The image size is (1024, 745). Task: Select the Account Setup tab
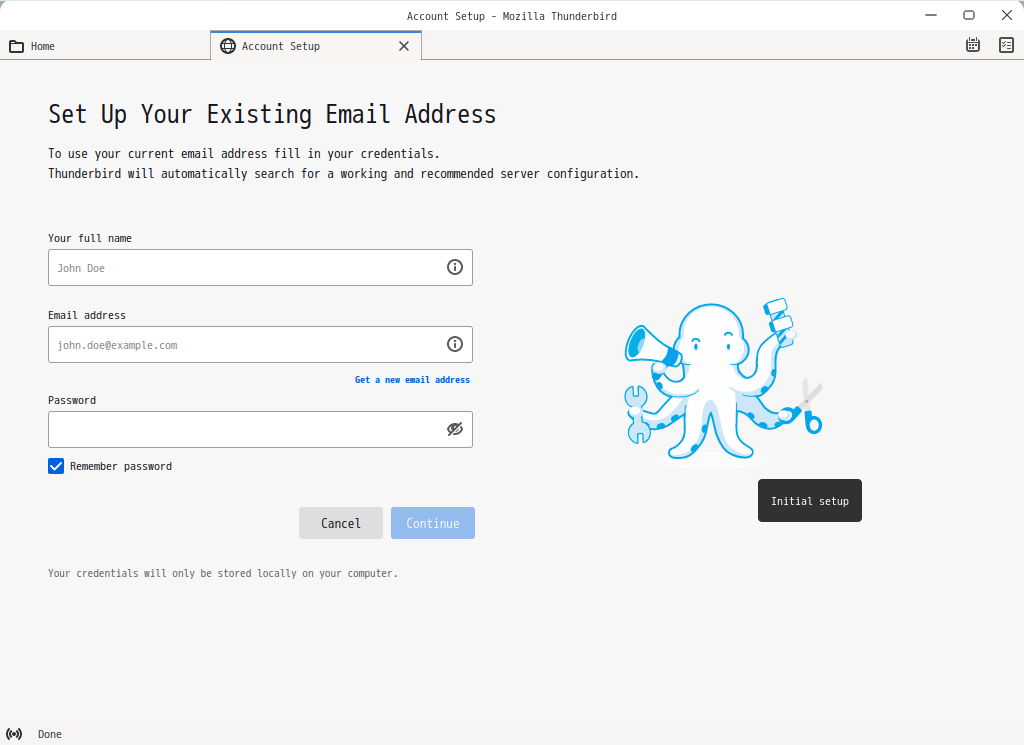(316, 46)
